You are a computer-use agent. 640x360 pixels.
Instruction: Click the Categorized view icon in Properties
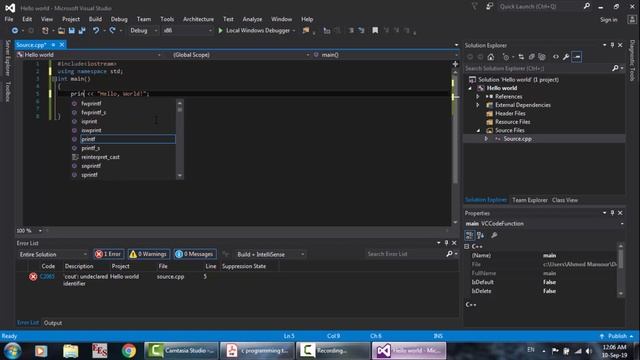tap(469, 235)
